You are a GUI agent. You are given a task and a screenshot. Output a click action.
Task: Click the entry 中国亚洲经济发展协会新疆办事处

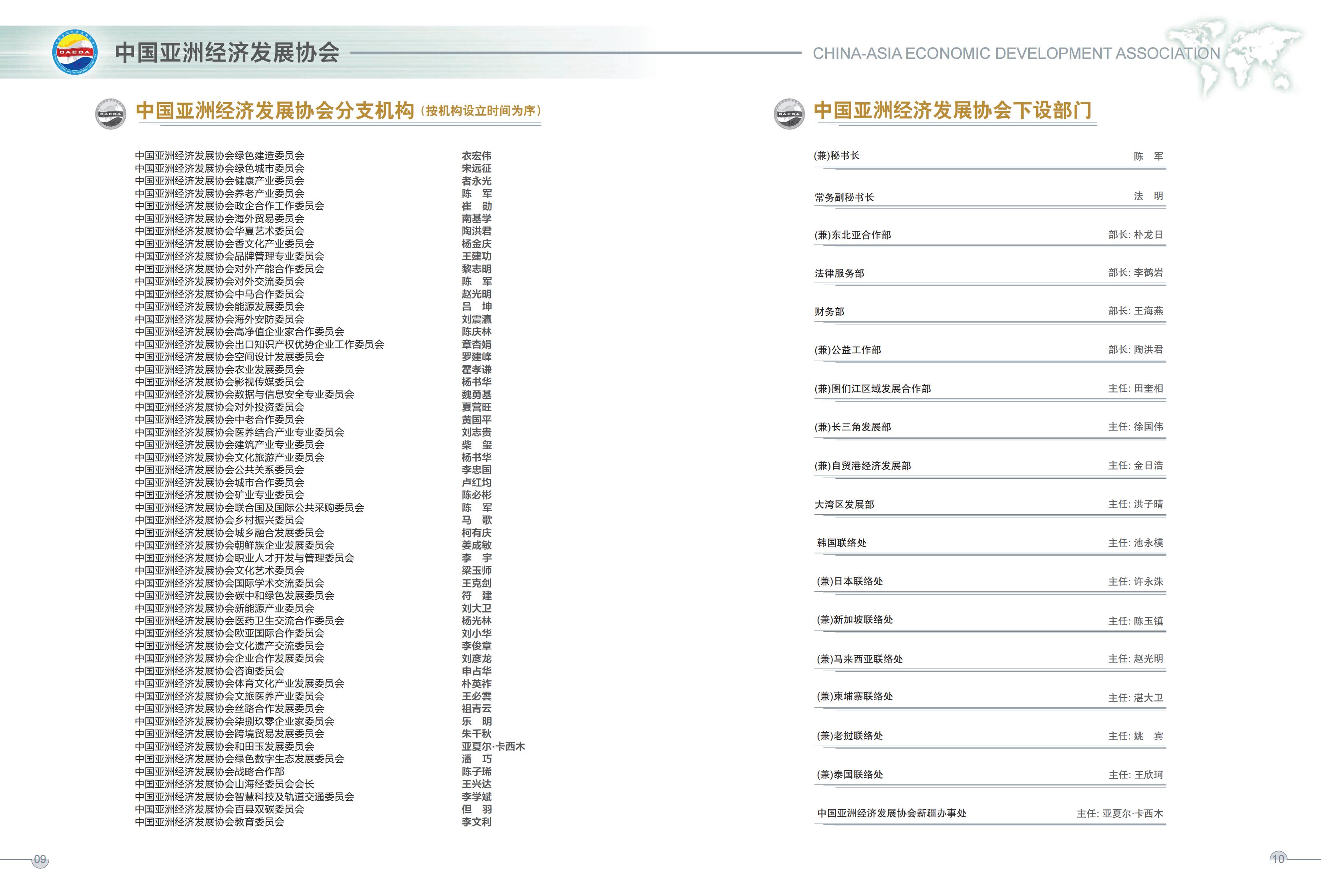coord(892,813)
